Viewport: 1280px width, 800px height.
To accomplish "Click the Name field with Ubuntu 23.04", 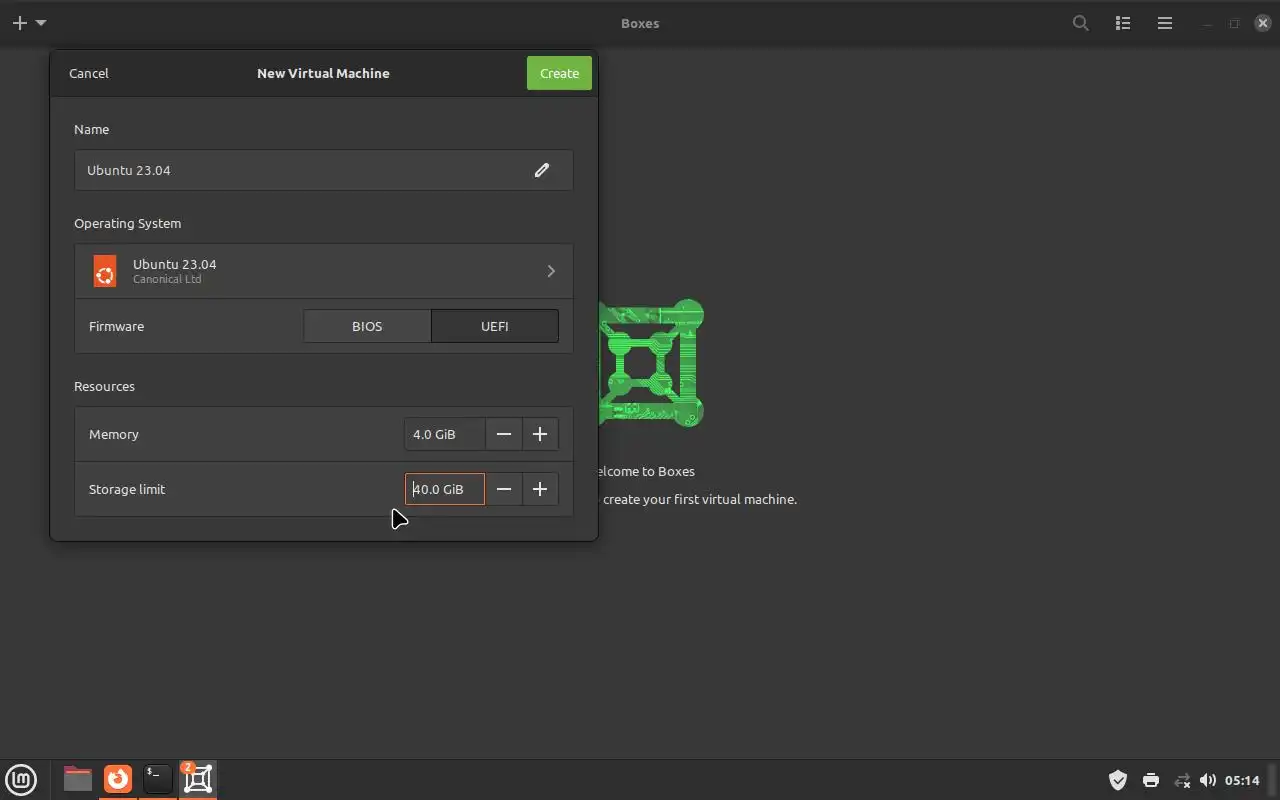I will pos(323,170).
